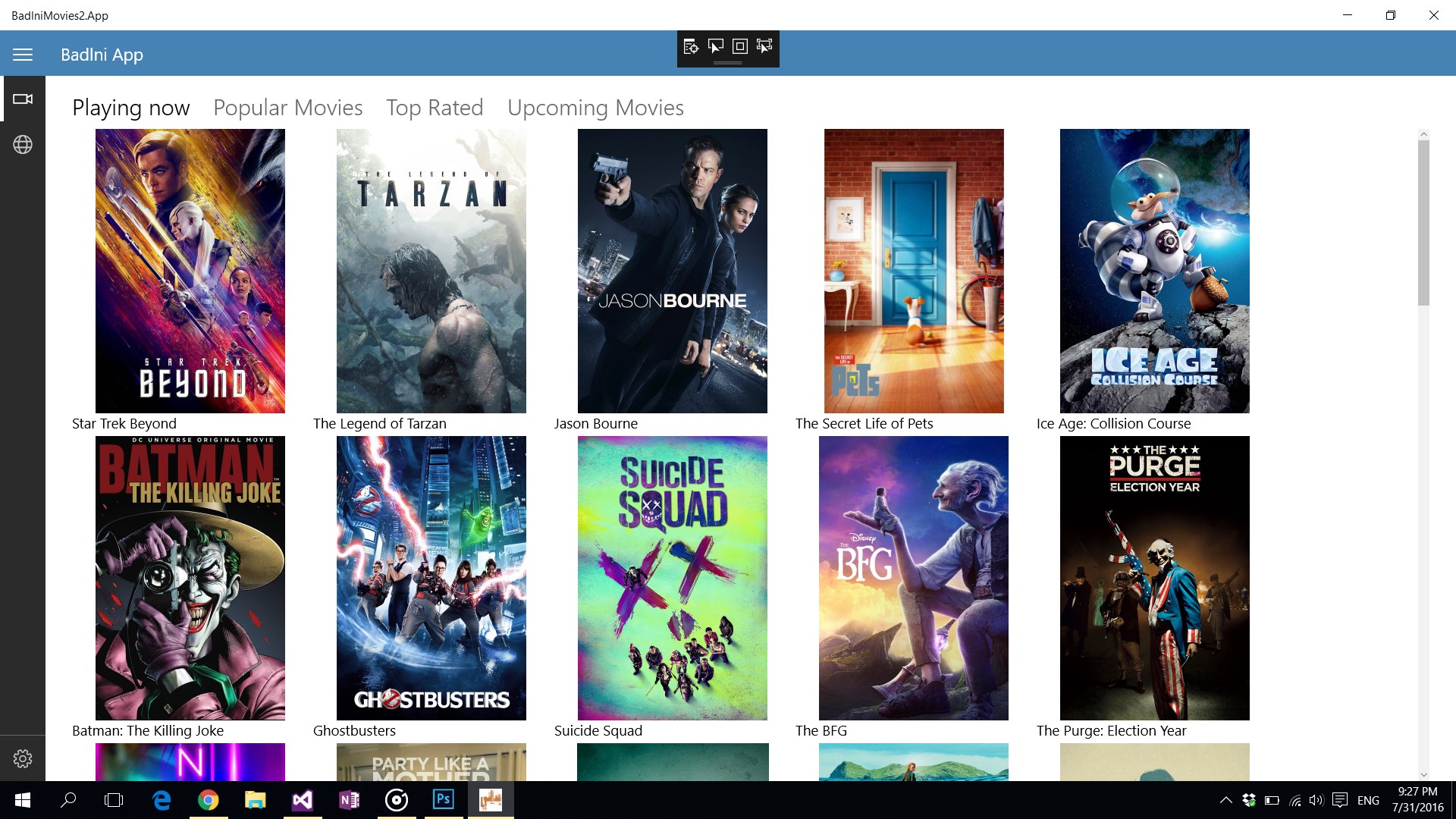Enable element selection debug tool

(715, 47)
